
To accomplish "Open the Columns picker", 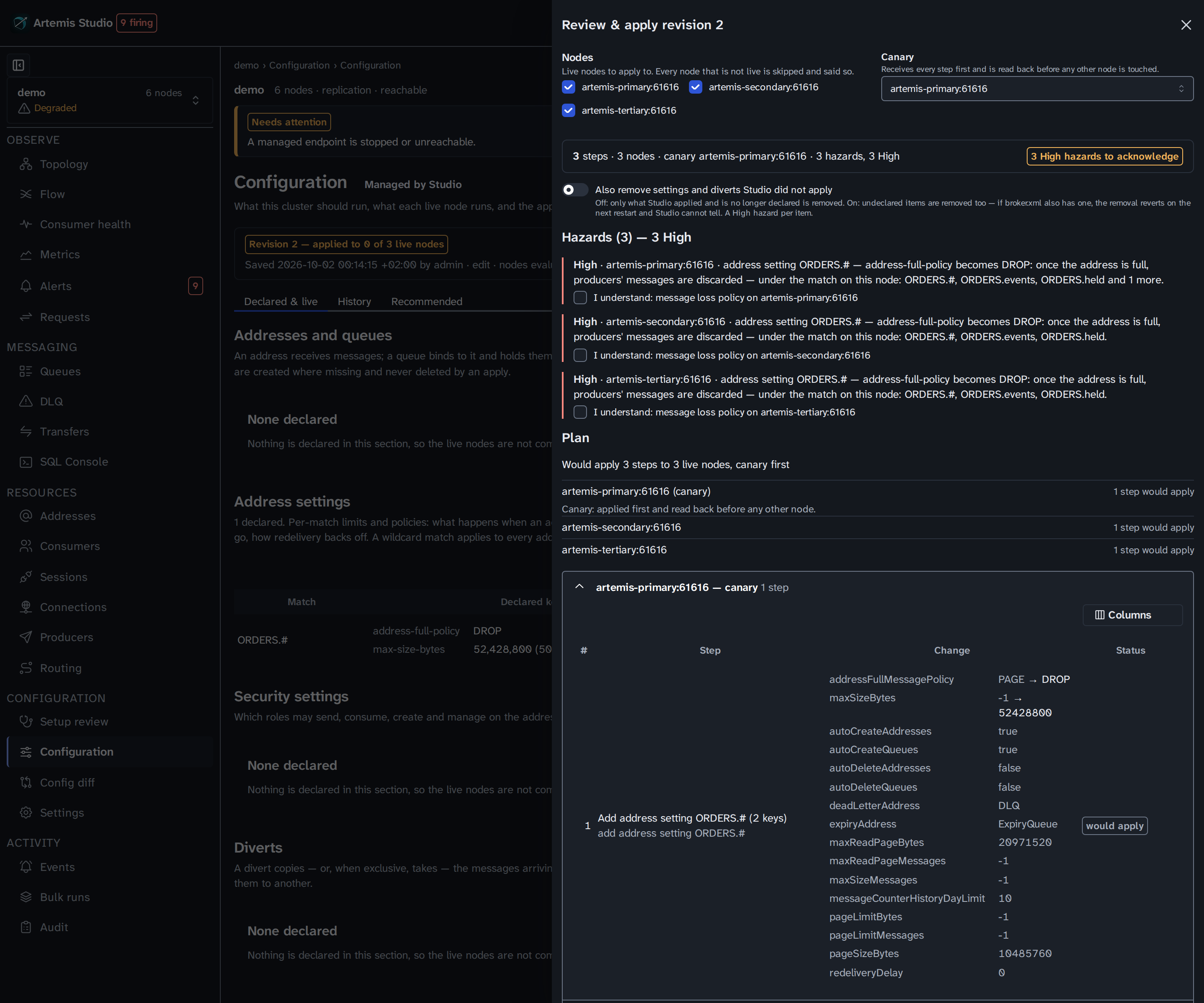I will [1132, 615].
